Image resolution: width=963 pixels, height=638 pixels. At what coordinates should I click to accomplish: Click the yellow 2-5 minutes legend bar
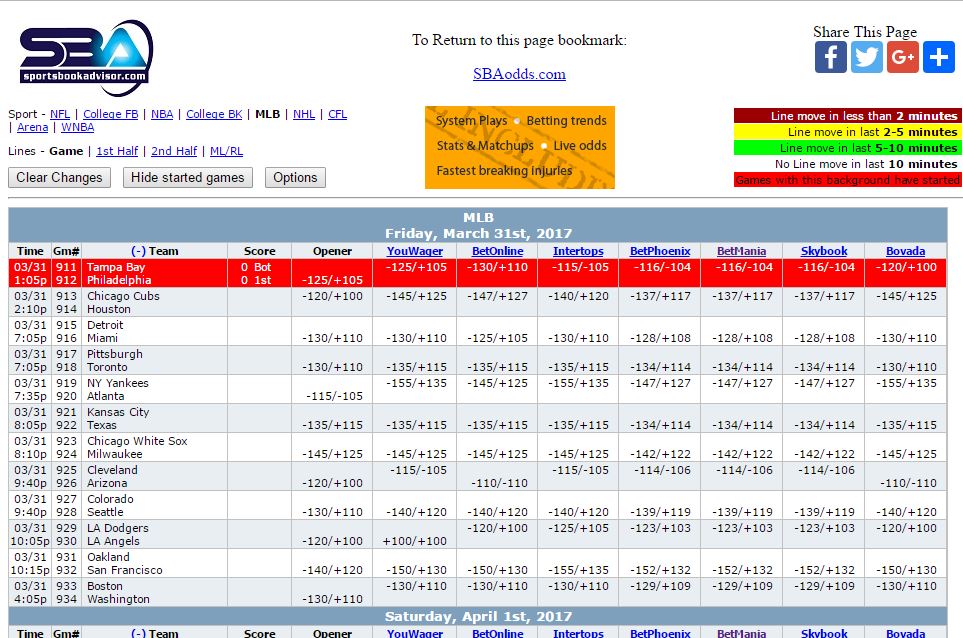coord(848,131)
